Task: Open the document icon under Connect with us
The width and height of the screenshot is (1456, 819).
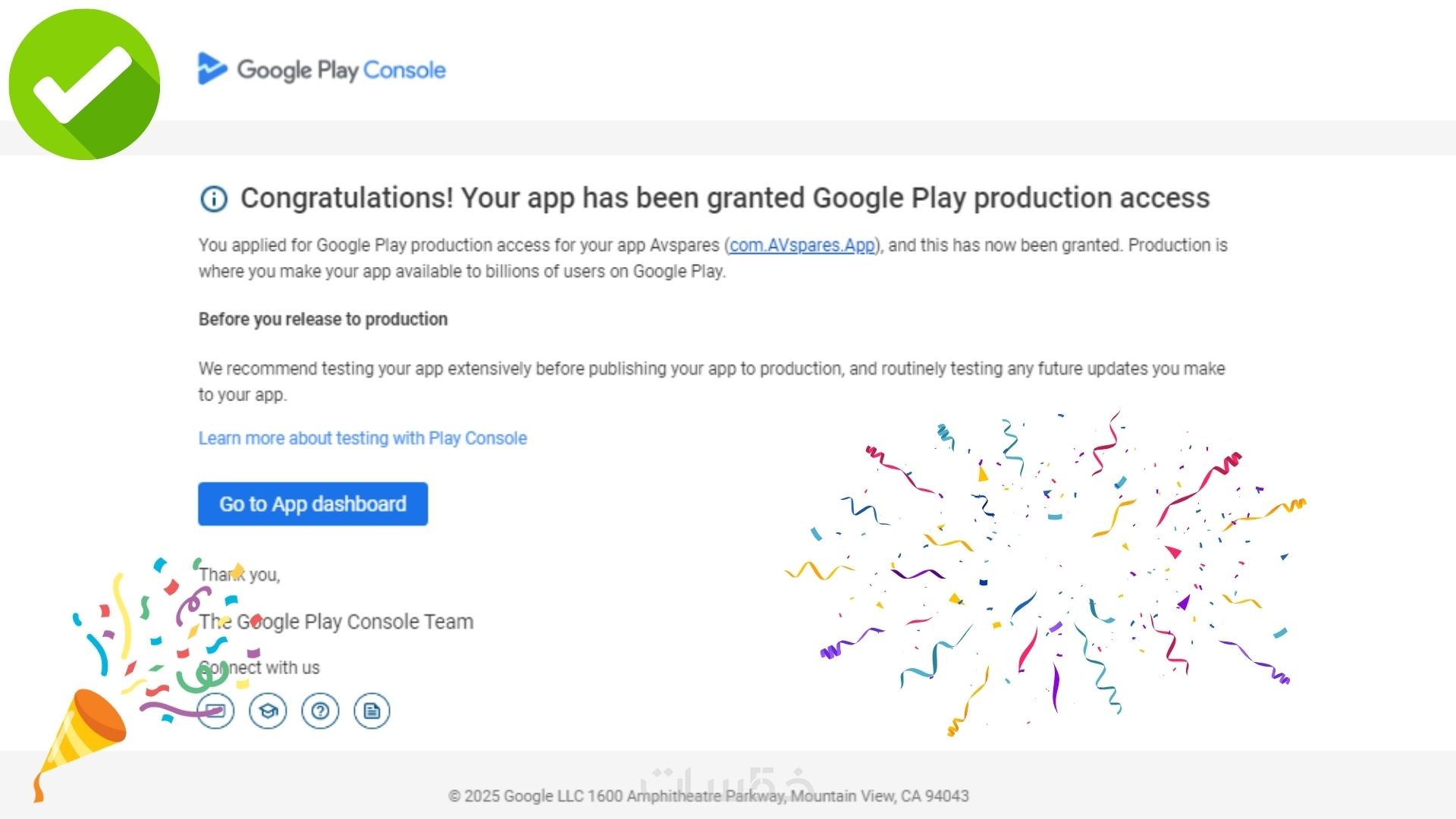Action: pyautogui.click(x=372, y=711)
